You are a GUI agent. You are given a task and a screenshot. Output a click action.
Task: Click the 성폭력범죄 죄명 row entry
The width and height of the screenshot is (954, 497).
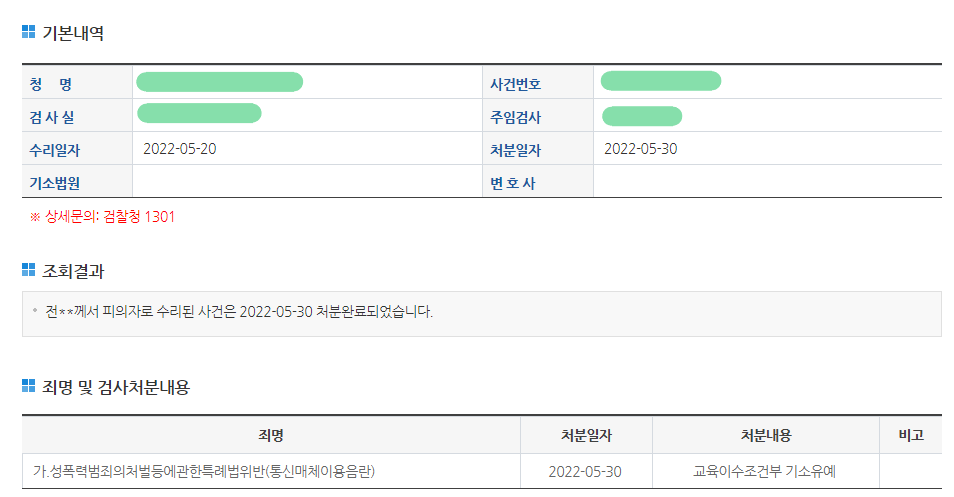(210, 471)
